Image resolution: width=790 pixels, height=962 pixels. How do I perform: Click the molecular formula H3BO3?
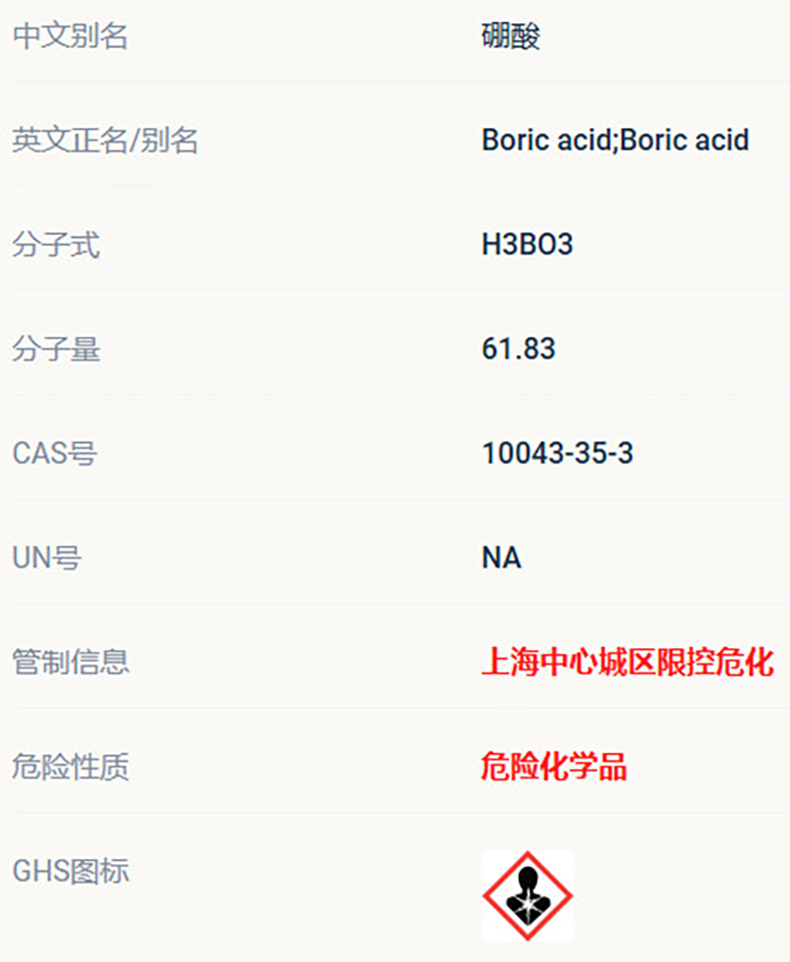point(527,244)
